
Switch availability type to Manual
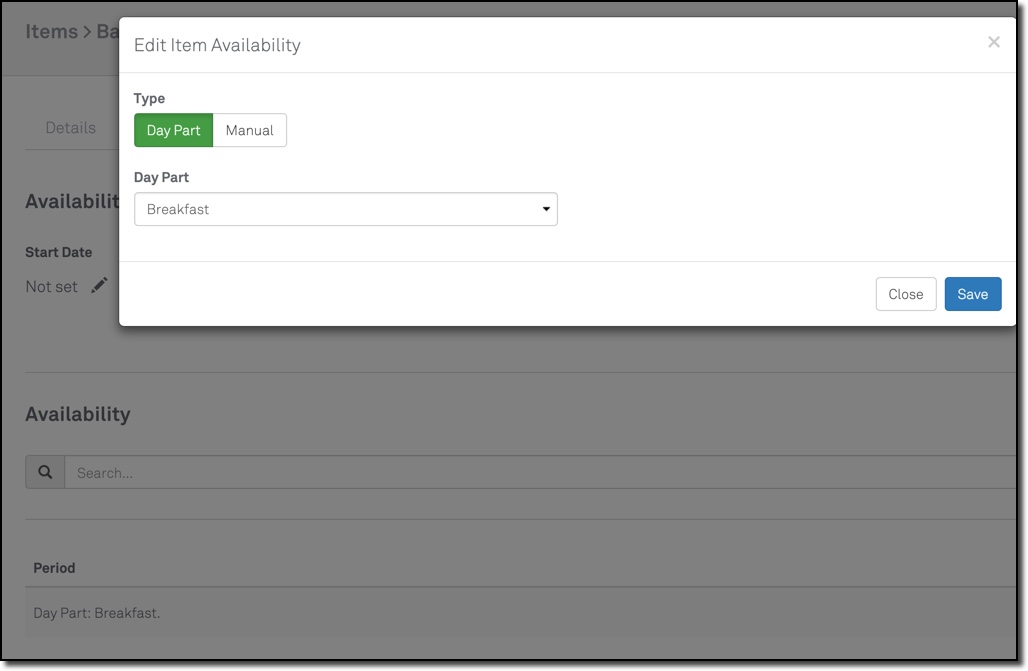(250, 130)
